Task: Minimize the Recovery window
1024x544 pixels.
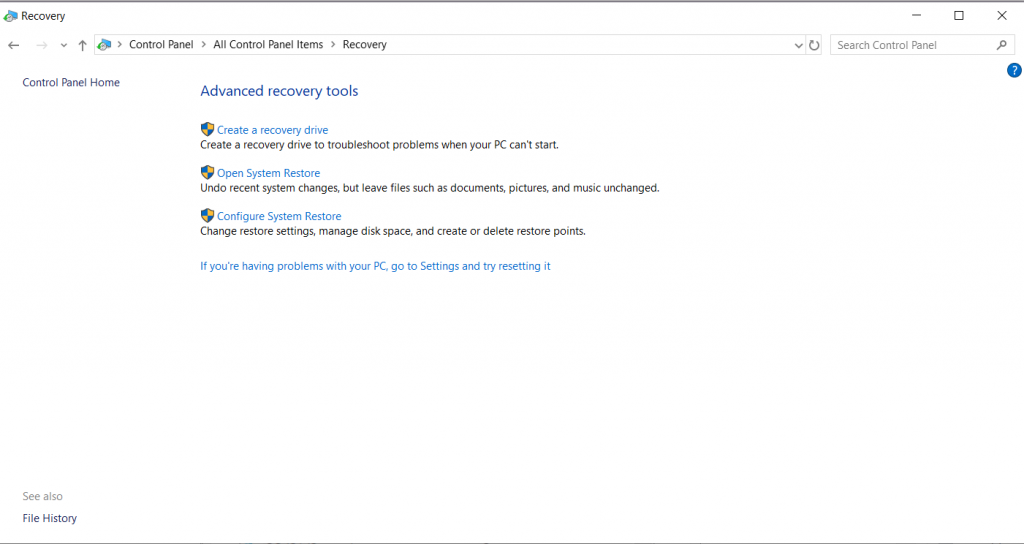Action: 916,16
